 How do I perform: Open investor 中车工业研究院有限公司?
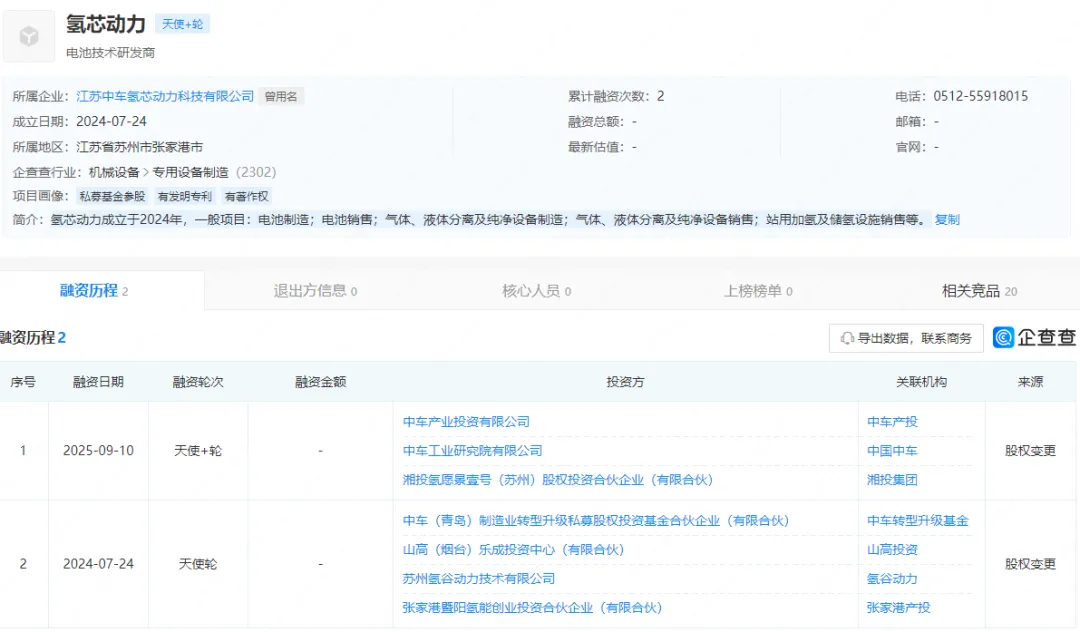point(472,450)
